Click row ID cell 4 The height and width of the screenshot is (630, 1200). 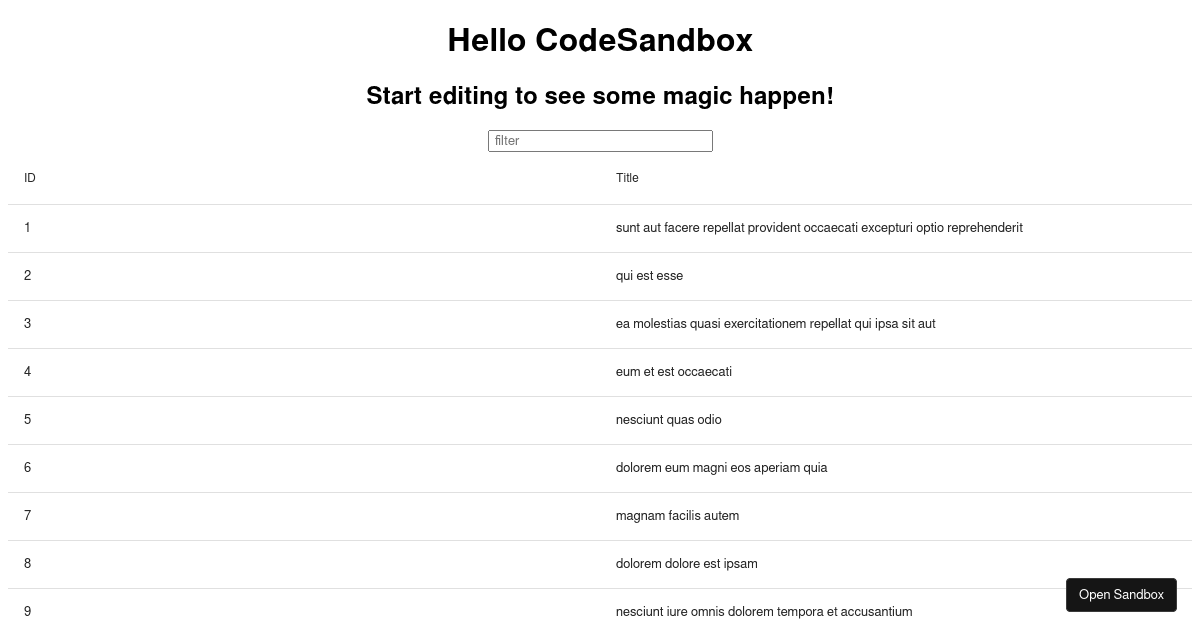(x=304, y=372)
